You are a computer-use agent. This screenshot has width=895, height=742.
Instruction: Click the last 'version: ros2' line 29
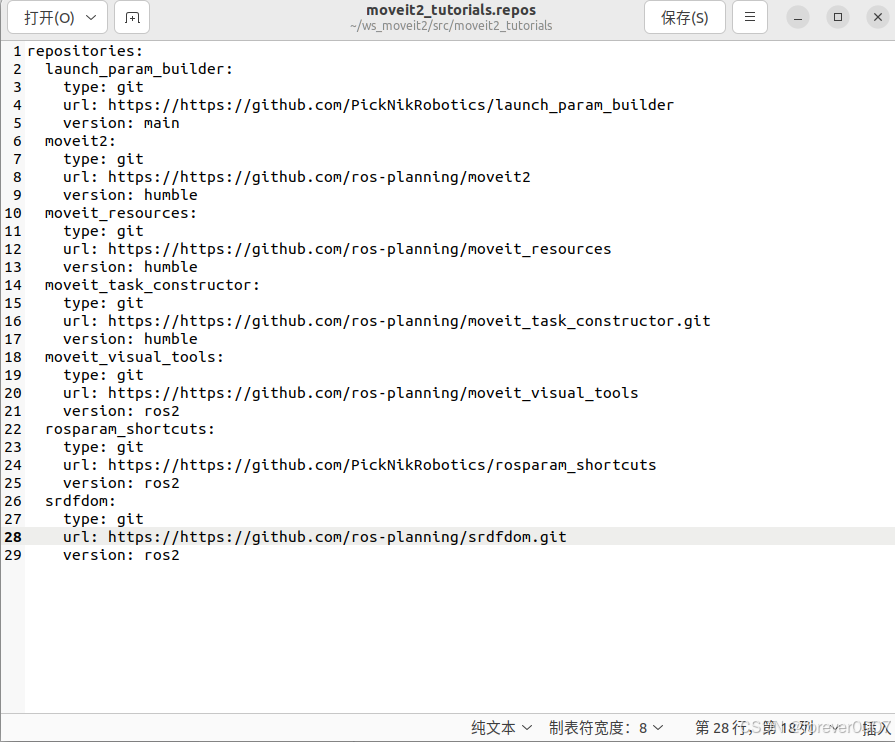(x=121, y=555)
